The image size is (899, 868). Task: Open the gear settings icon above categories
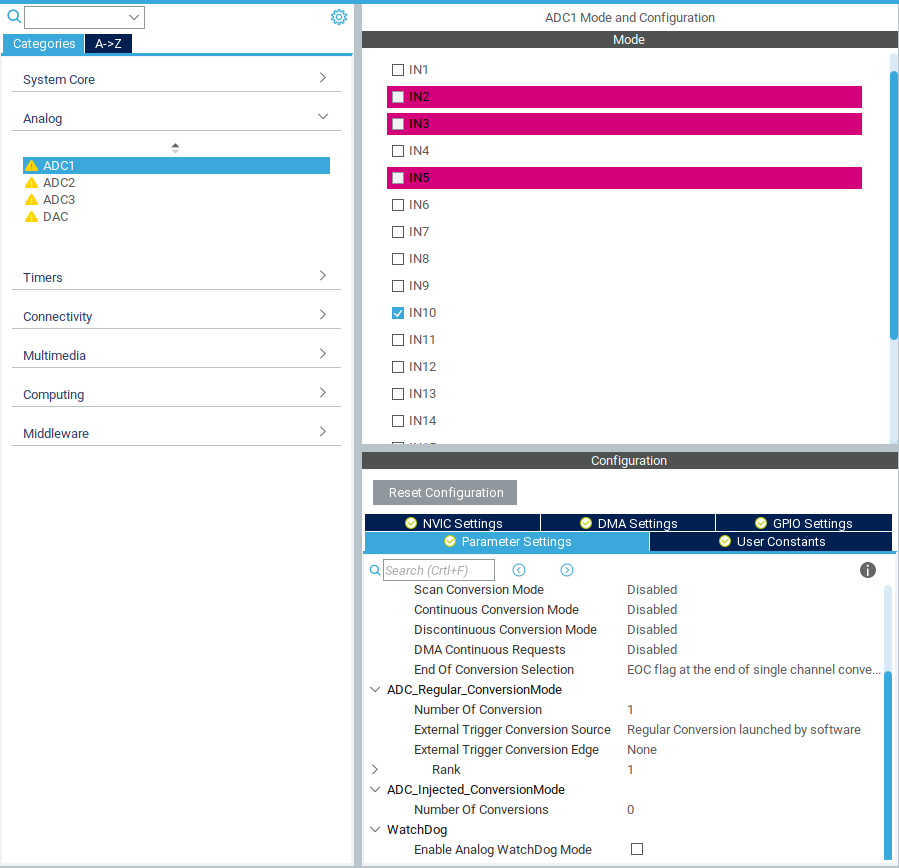[x=339, y=17]
